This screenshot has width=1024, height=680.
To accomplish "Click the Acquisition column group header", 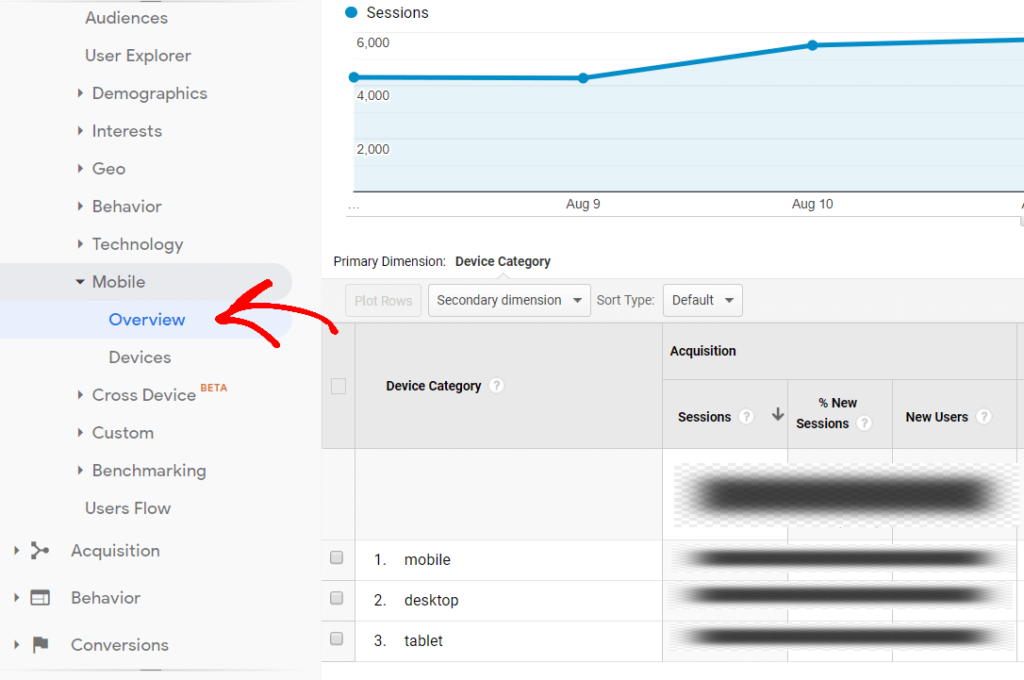I will click(703, 351).
